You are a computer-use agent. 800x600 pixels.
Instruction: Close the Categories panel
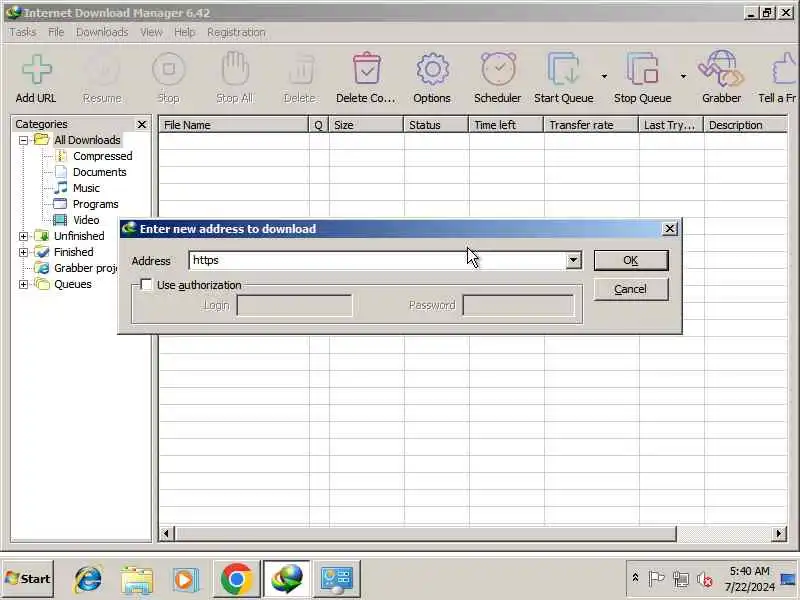(x=142, y=124)
